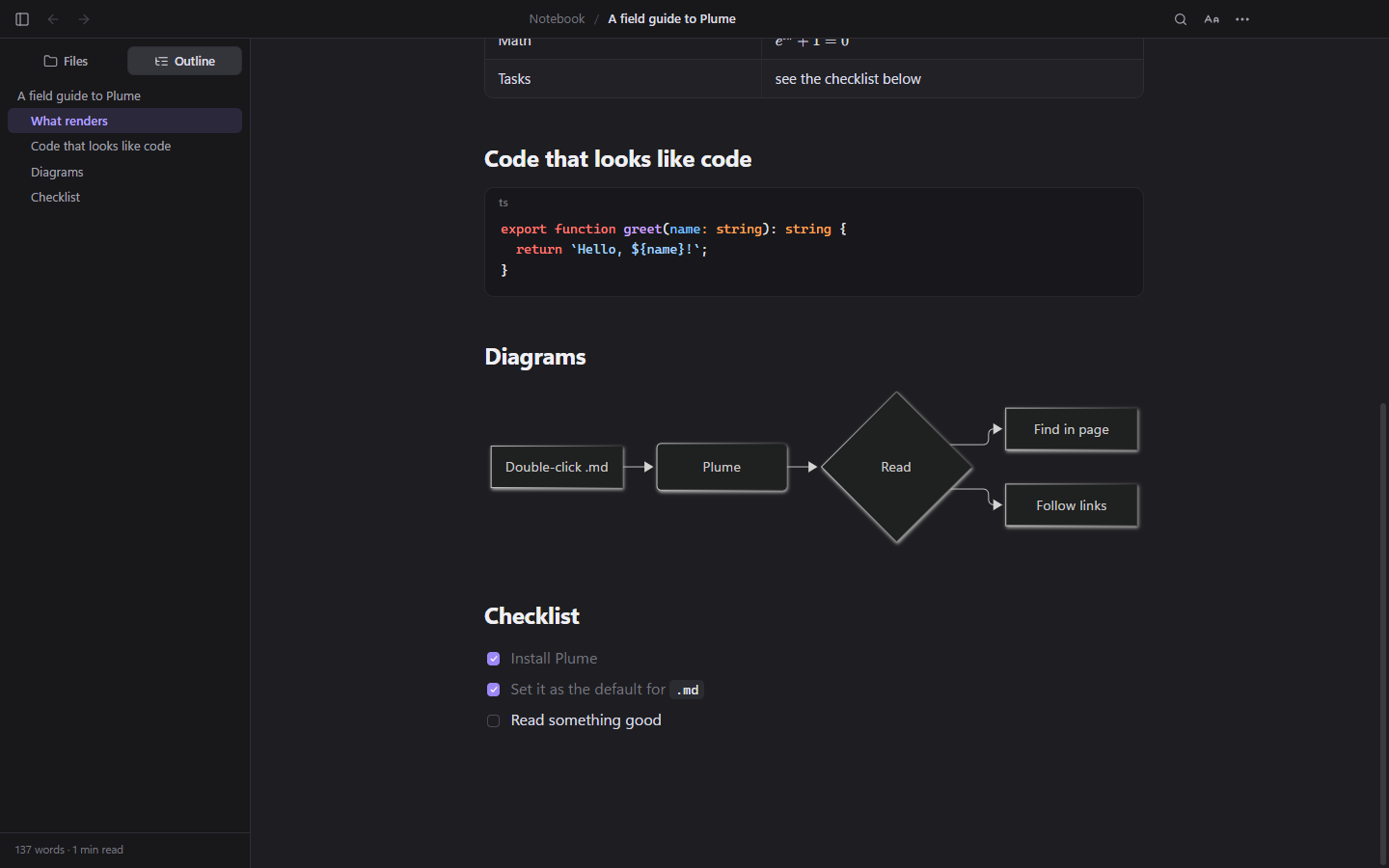Click the 'return' line in the code block
This screenshot has width=1389, height=868.
(612, 250)
